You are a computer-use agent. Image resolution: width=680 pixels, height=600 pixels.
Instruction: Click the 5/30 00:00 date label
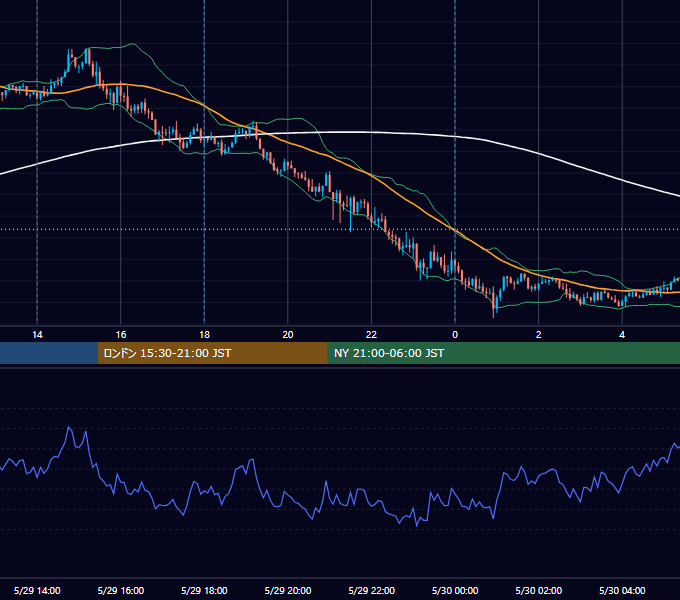(455, 590)
